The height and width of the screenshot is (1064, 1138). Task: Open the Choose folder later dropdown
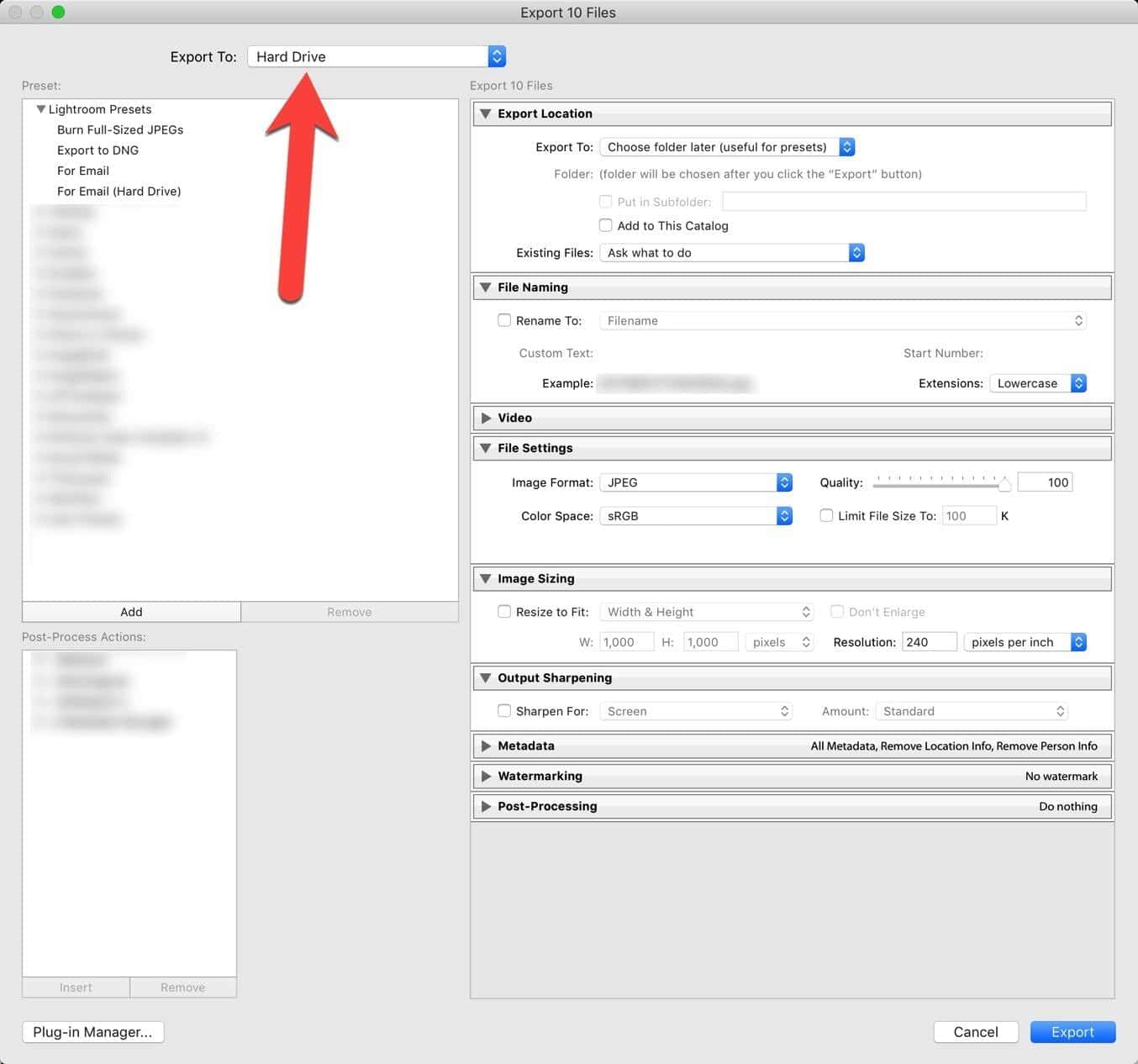[x=727, y=147]
